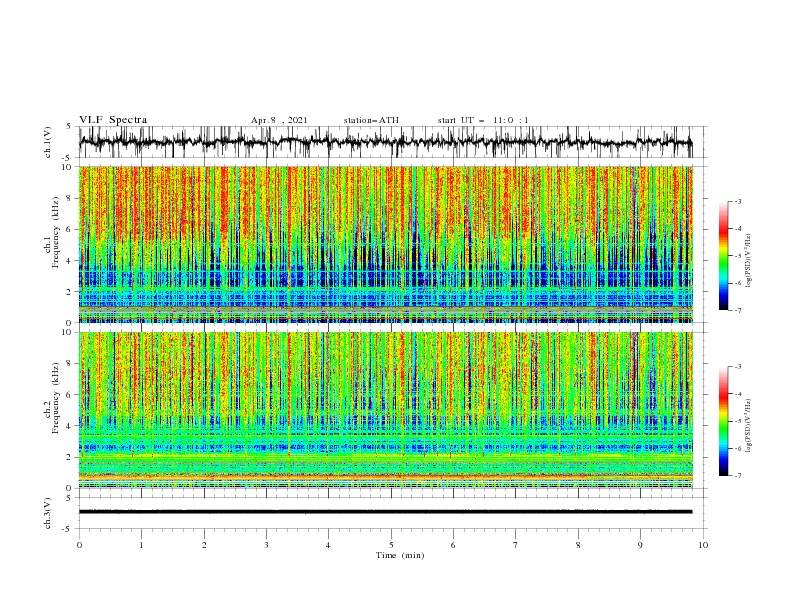This screenshot has width=792, height=612.
Task: Click the "-3" label on ch.1 colorbar
Action: tap(738, 201)
